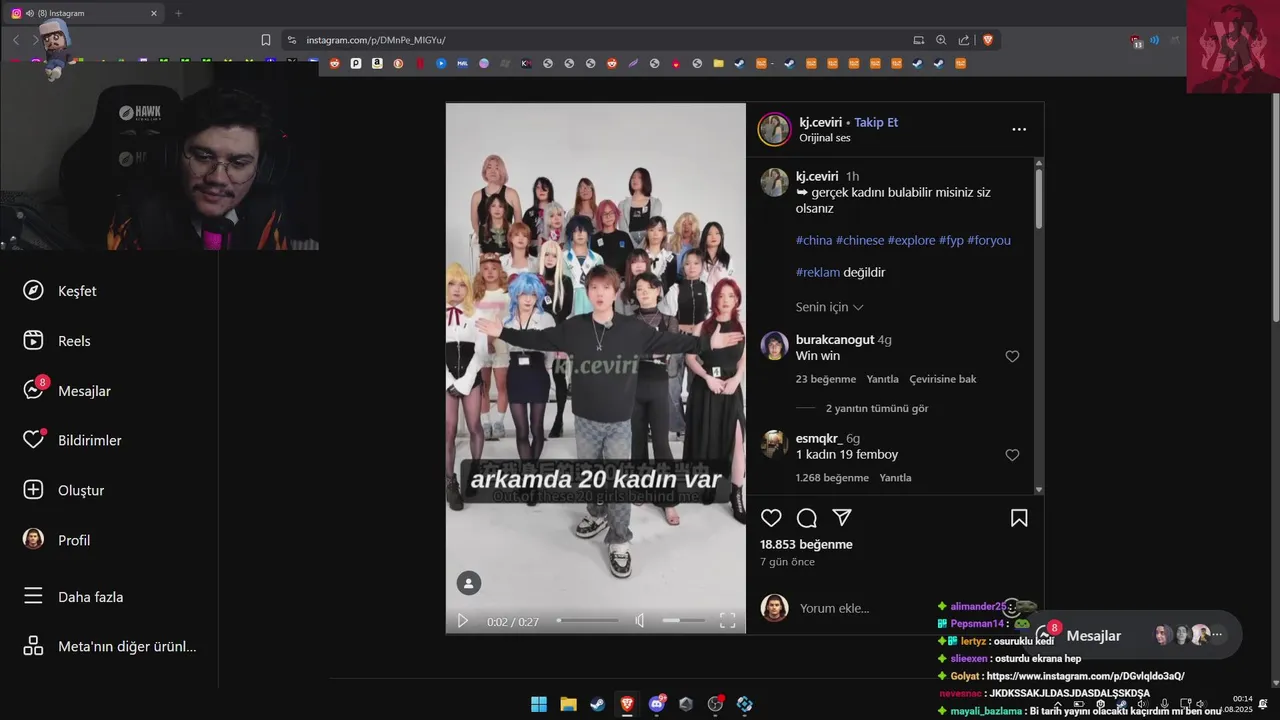This screenshot has width=1280, height=720.
Task: Click browser address bar URL
Action: (x=376, y=40)
